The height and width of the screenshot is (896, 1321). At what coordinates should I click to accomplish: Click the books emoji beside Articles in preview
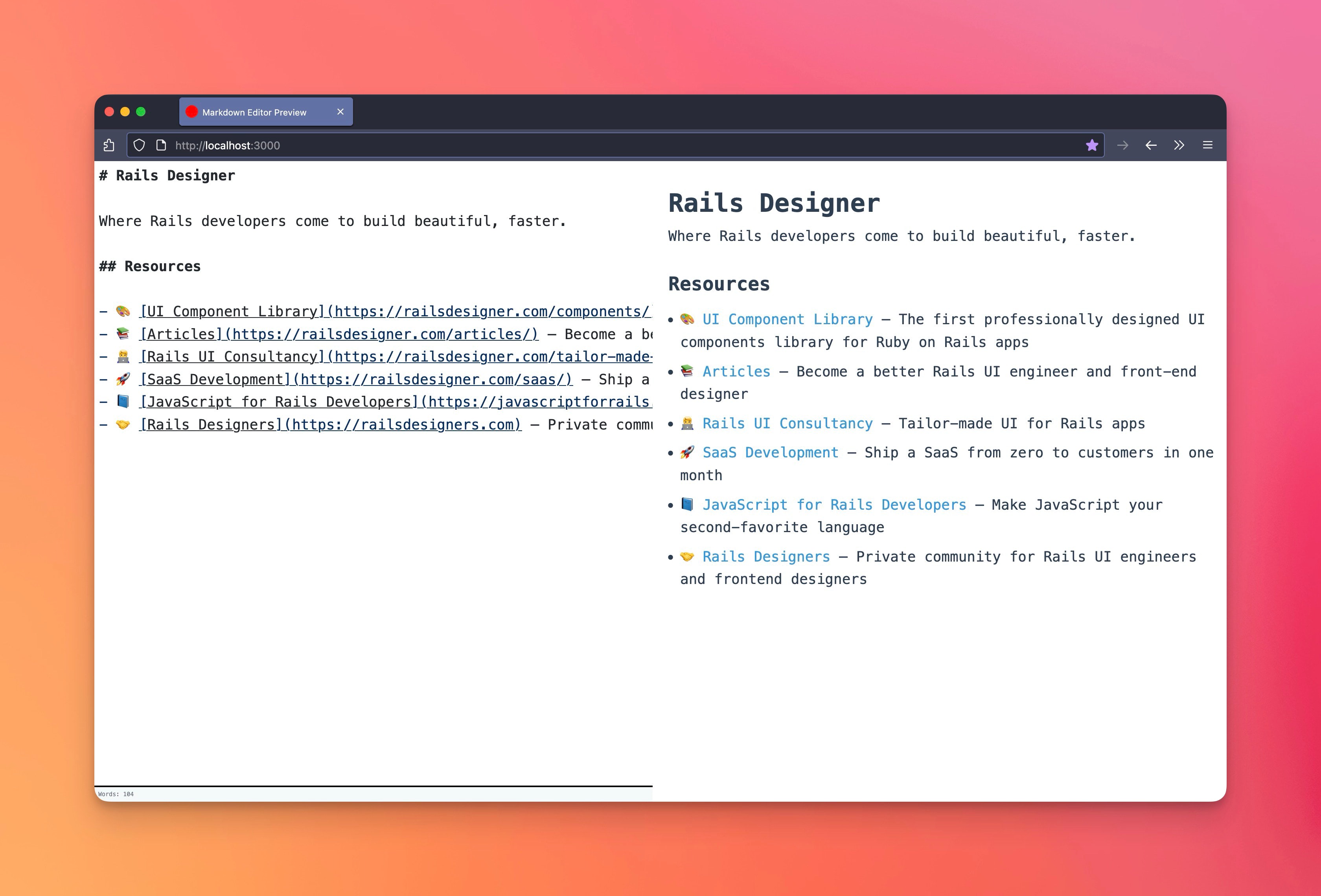(687, 372)
